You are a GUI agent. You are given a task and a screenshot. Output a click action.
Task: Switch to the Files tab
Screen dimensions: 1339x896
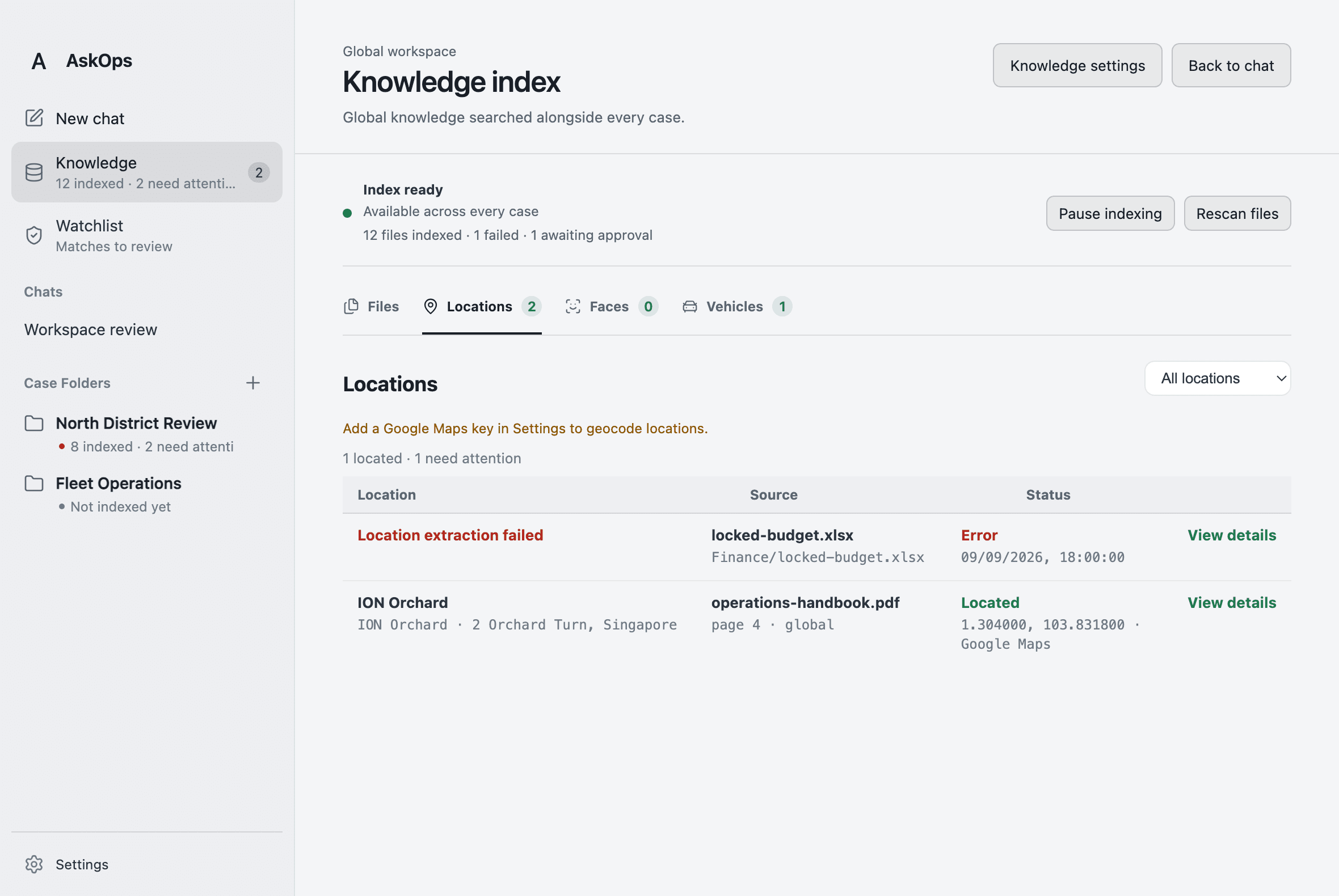(371, 307)
